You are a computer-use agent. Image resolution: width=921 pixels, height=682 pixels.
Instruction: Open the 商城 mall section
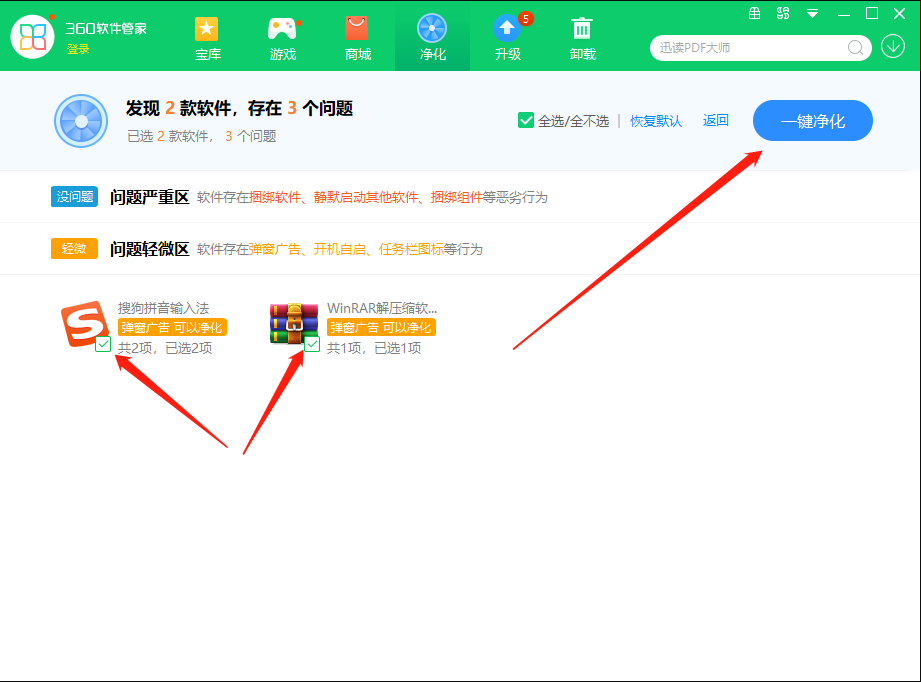point(357,38)
